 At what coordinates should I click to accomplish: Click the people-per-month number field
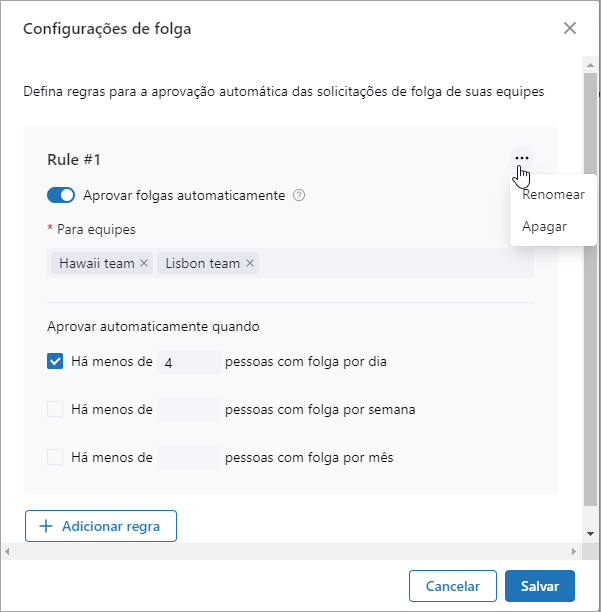[189, 457]
